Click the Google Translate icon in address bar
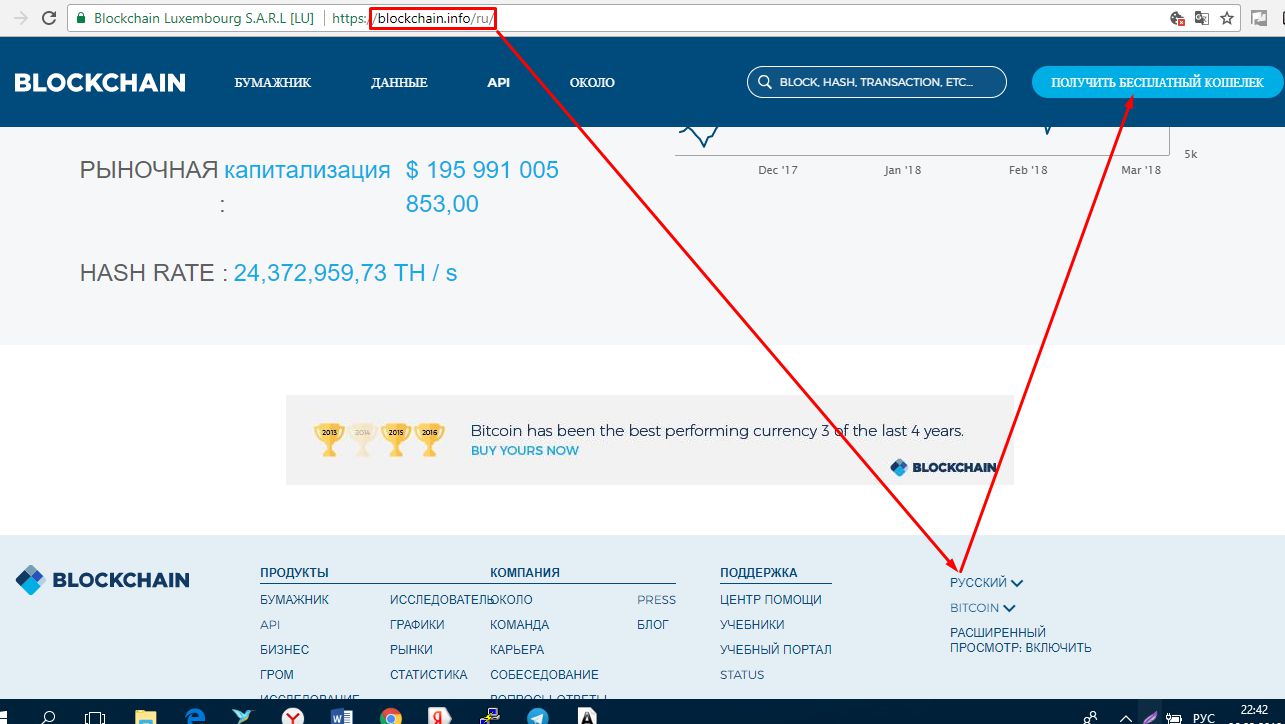The height and width of the screenshot is (724, 1285). (x=1202, y=18)
